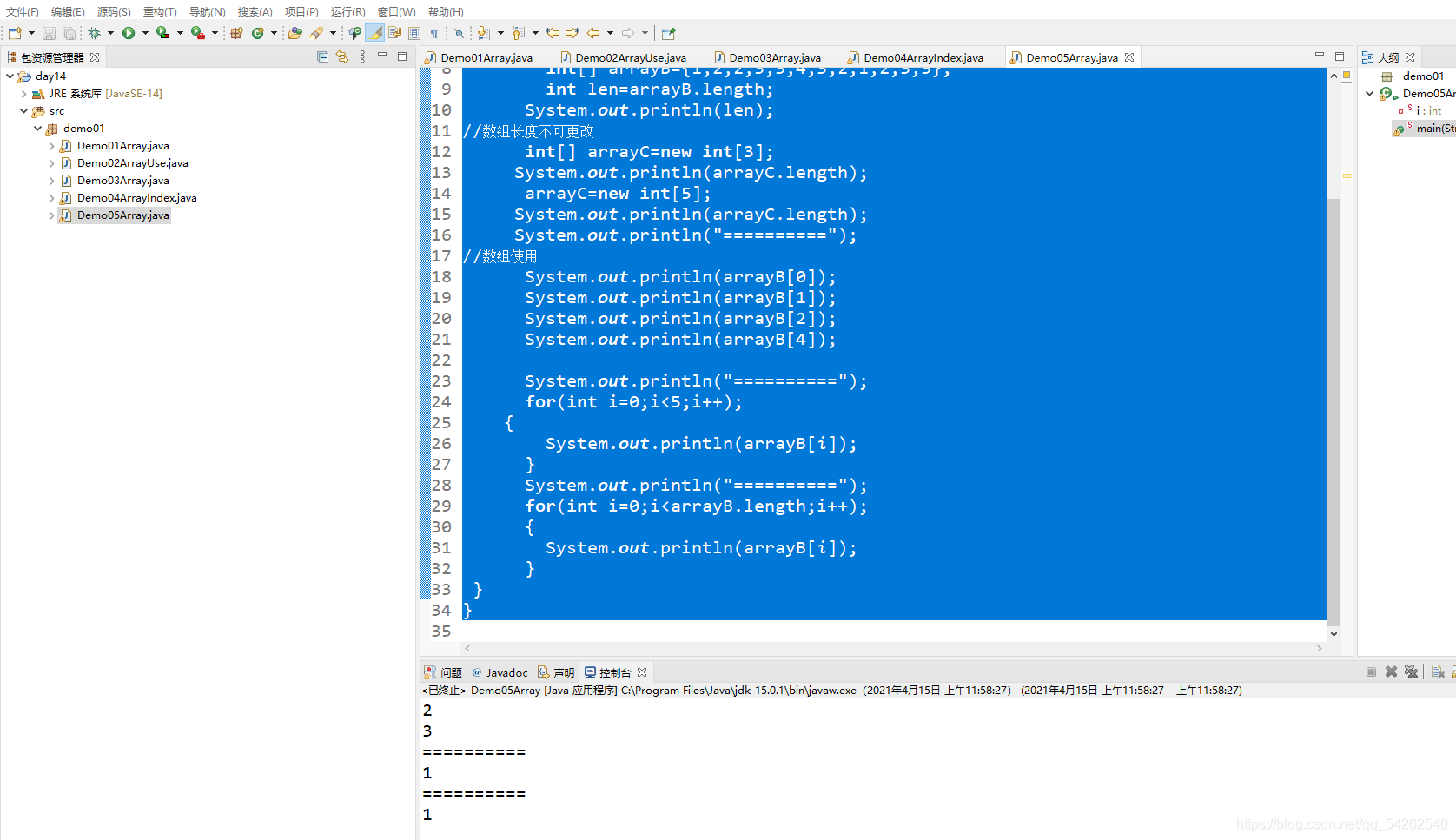
Task: Open the 编辑(E) menu
Action: pyautogui.click(x=68, y=11)
